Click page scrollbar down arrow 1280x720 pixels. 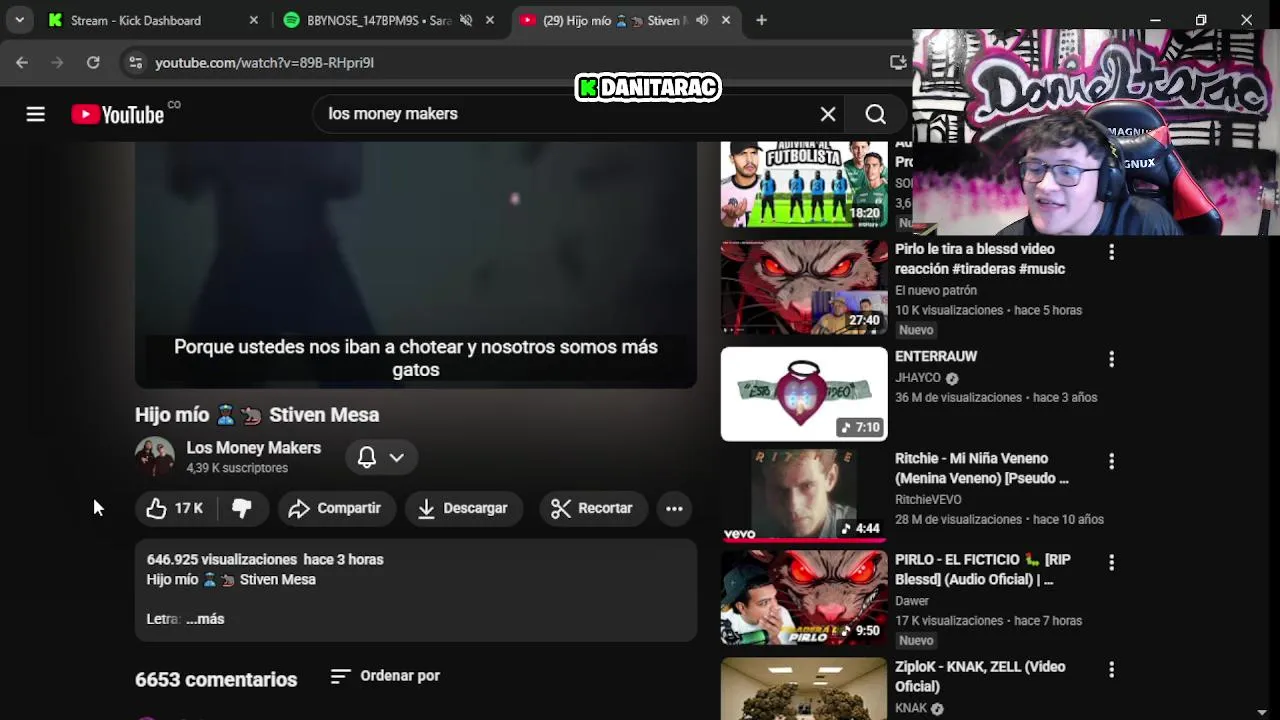tap(1262, 712)
